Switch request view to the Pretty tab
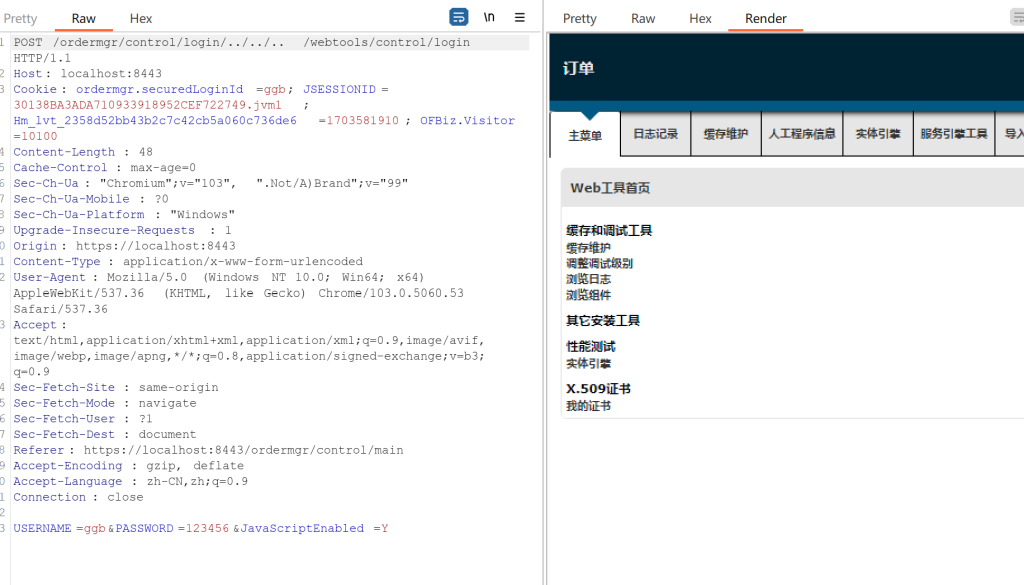Viewport: 1024px width, 585px height. click(20, 18)
